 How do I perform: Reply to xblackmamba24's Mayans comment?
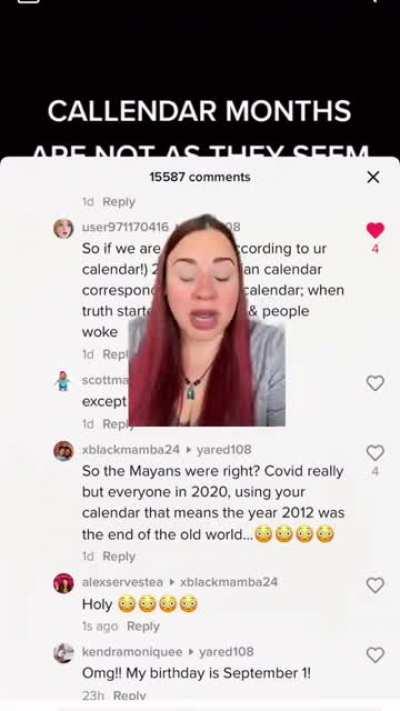[119, 556]
